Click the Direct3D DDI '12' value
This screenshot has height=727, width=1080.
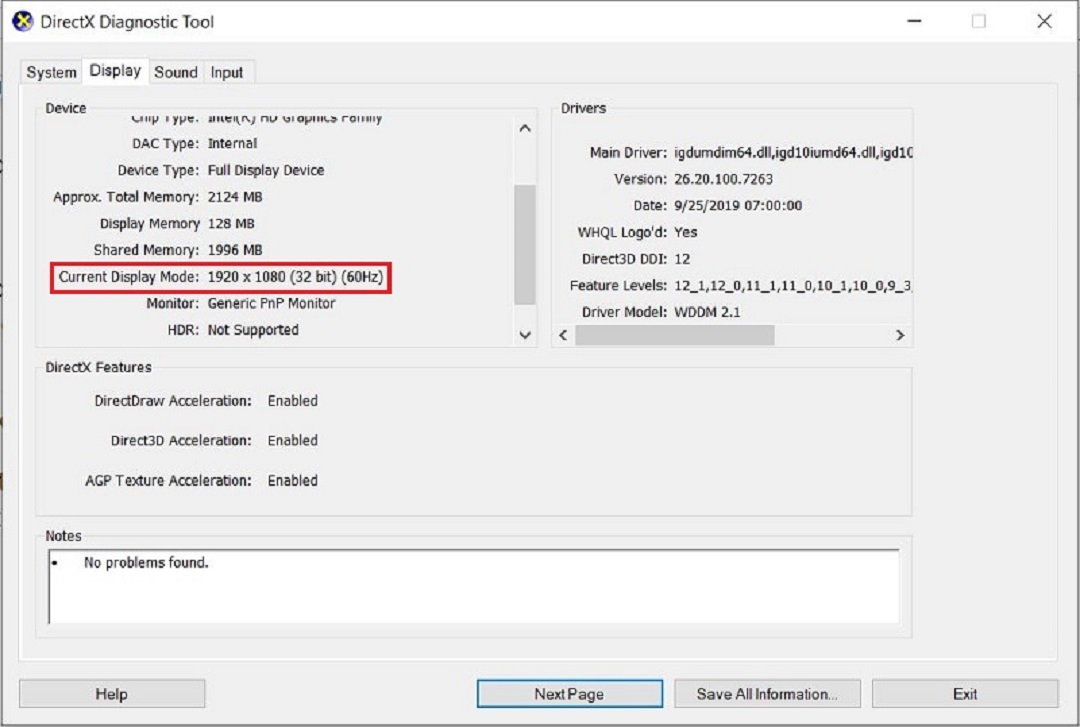[x=682, y=259]
